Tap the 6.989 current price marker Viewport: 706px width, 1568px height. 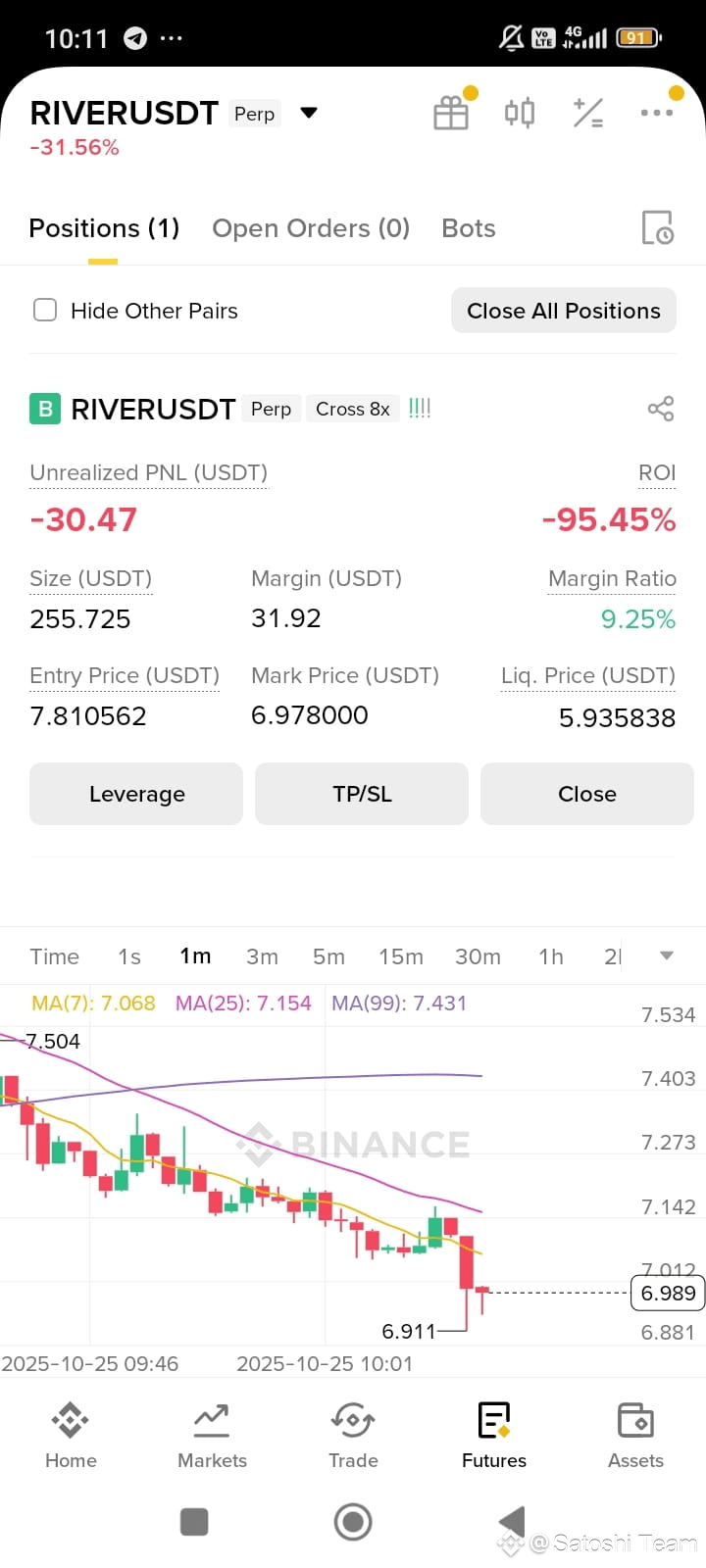pos(668,1293)
